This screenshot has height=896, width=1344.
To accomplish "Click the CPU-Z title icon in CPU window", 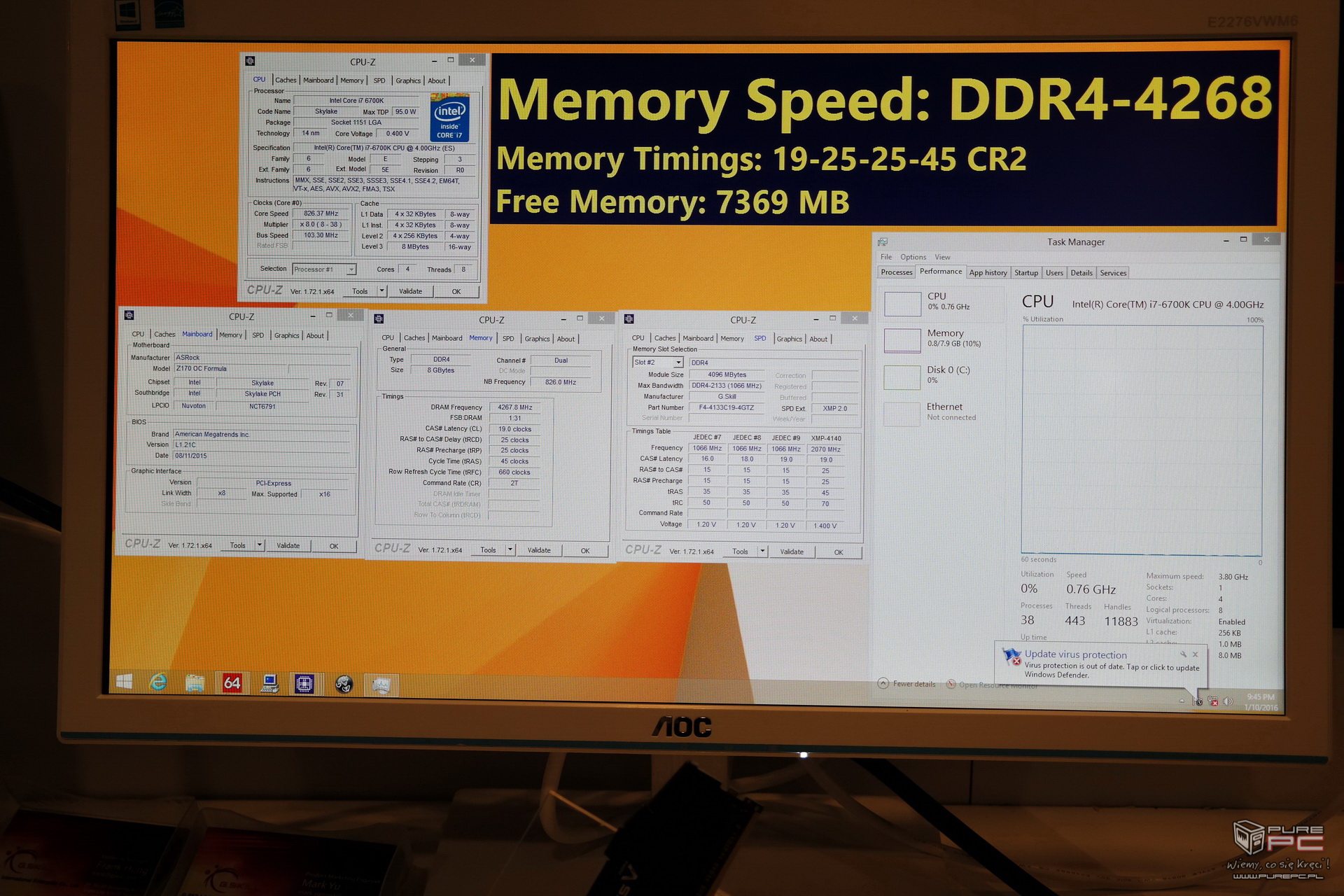I will click(251, 61).
